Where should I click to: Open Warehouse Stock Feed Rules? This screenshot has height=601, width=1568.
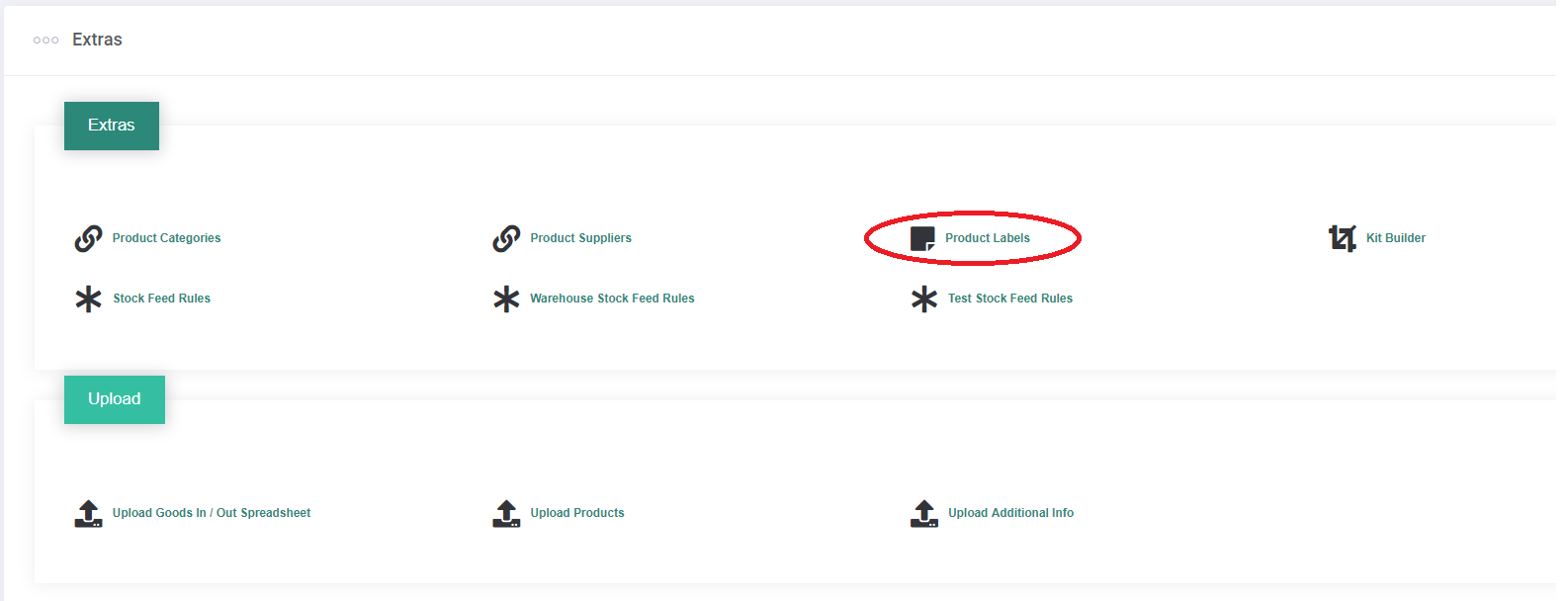(x=612, y=299)
